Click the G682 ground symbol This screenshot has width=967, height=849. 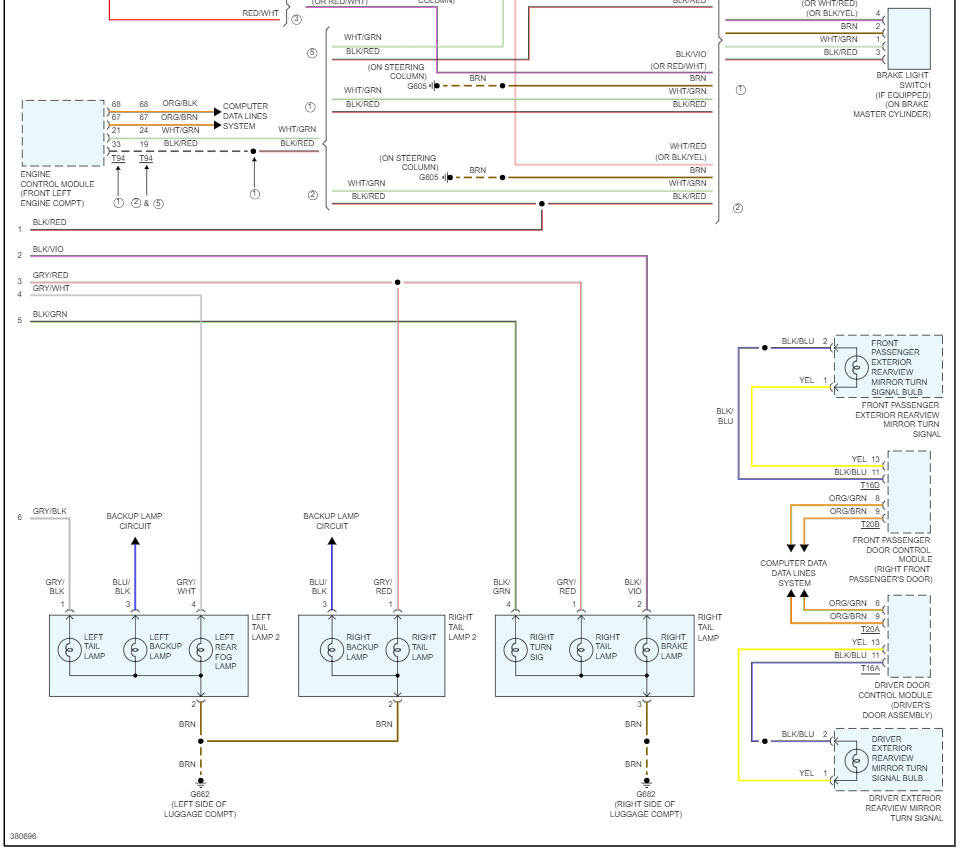click(x=646, y=782)
